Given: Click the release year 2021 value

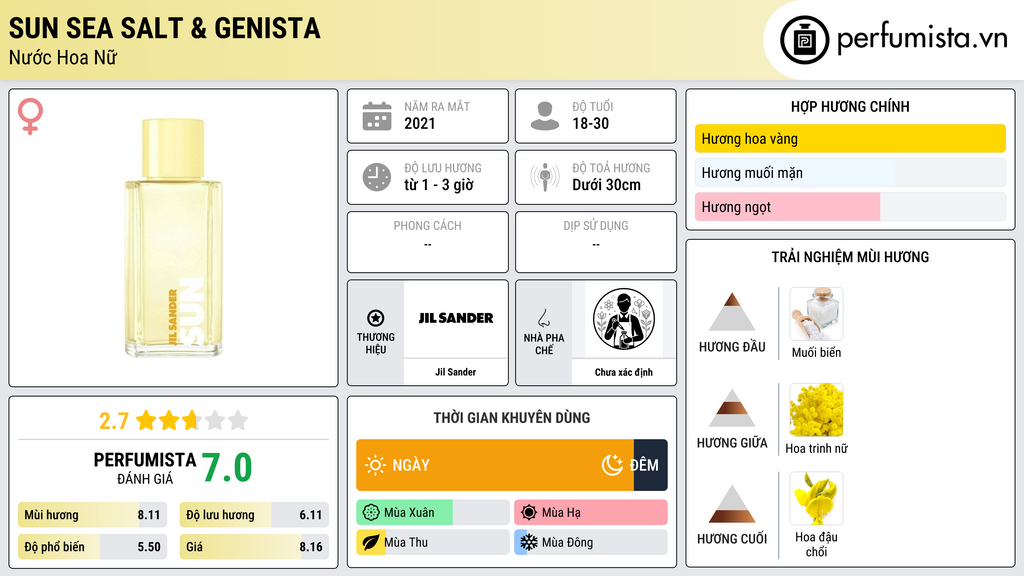Looking at the screenshot, I should point(420,123).
